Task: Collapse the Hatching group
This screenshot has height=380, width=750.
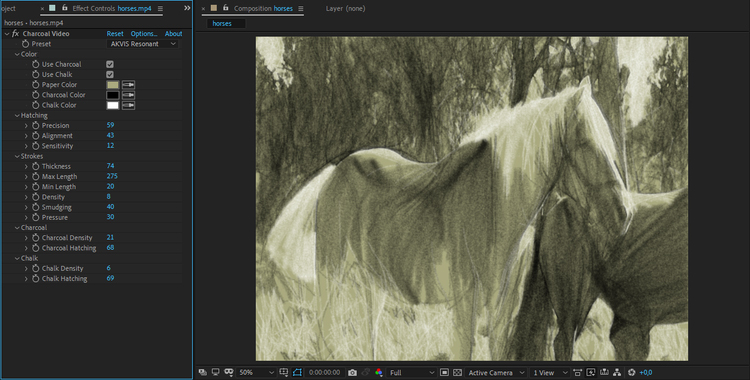Action: coord(17,115)
